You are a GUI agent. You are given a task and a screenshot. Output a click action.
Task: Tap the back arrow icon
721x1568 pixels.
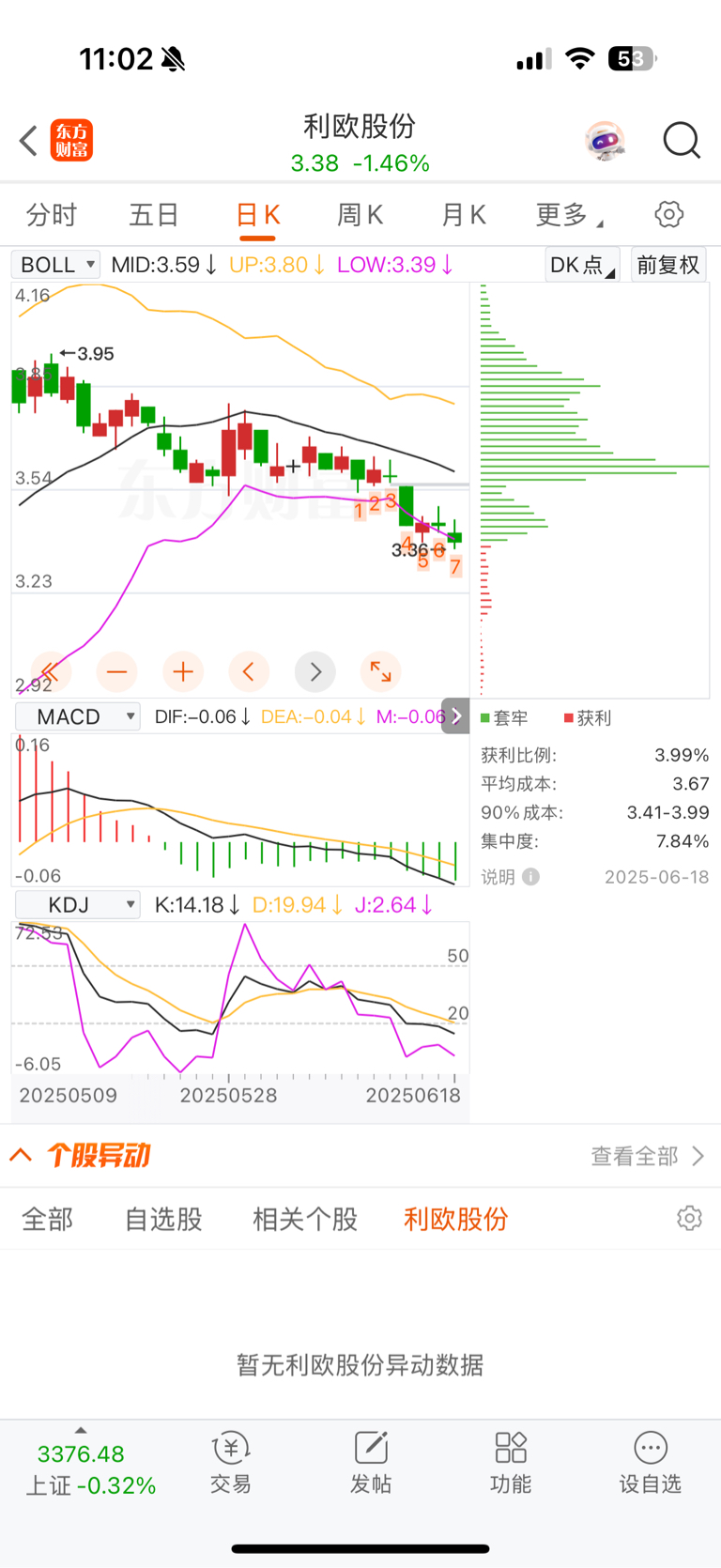(x=28, y=141)
